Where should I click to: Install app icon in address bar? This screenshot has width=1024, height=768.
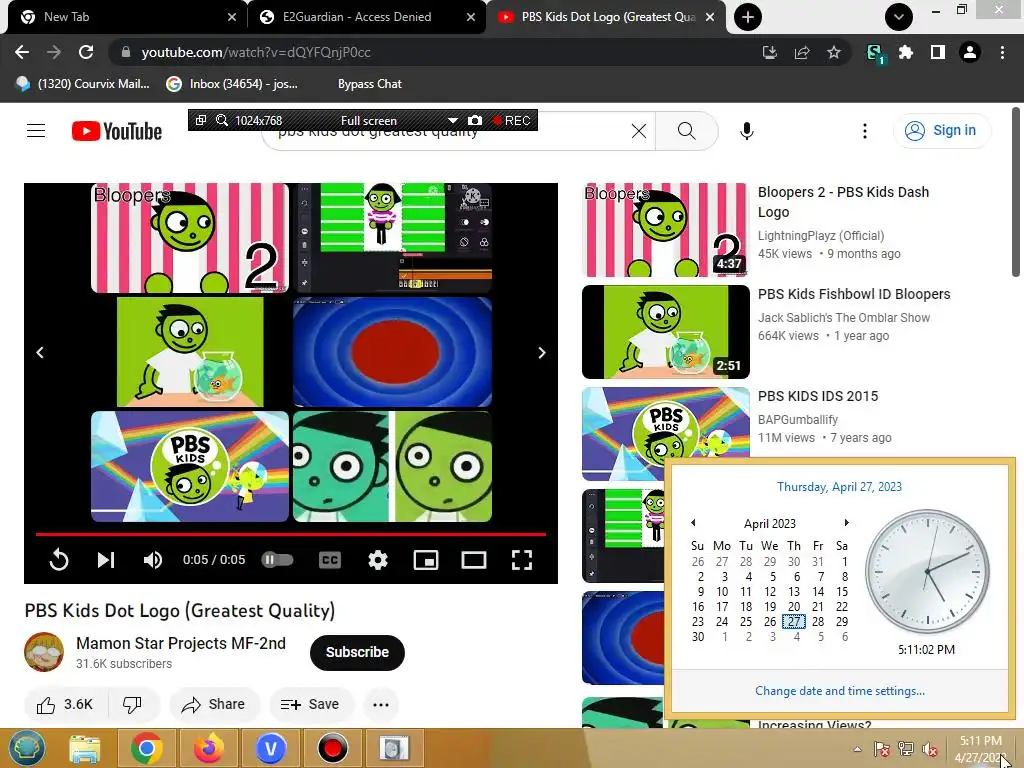pyautogui.click(x=769, y=52)
